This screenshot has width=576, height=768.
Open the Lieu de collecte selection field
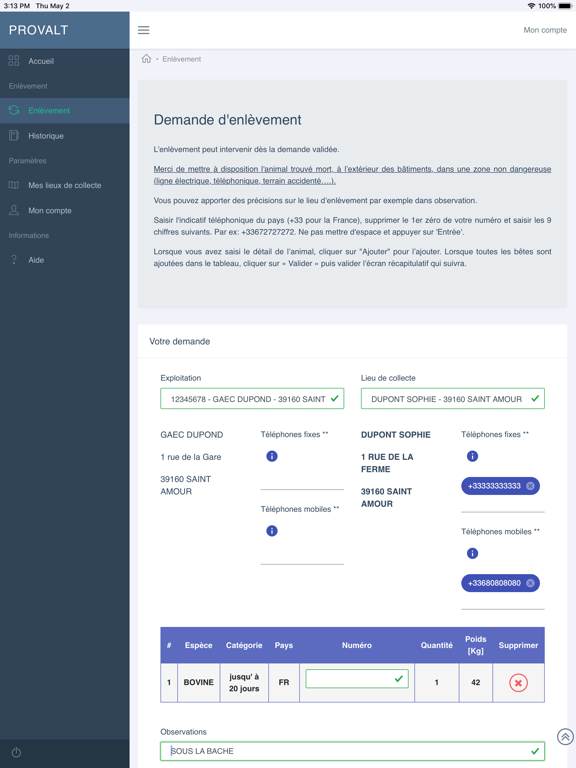453,399
